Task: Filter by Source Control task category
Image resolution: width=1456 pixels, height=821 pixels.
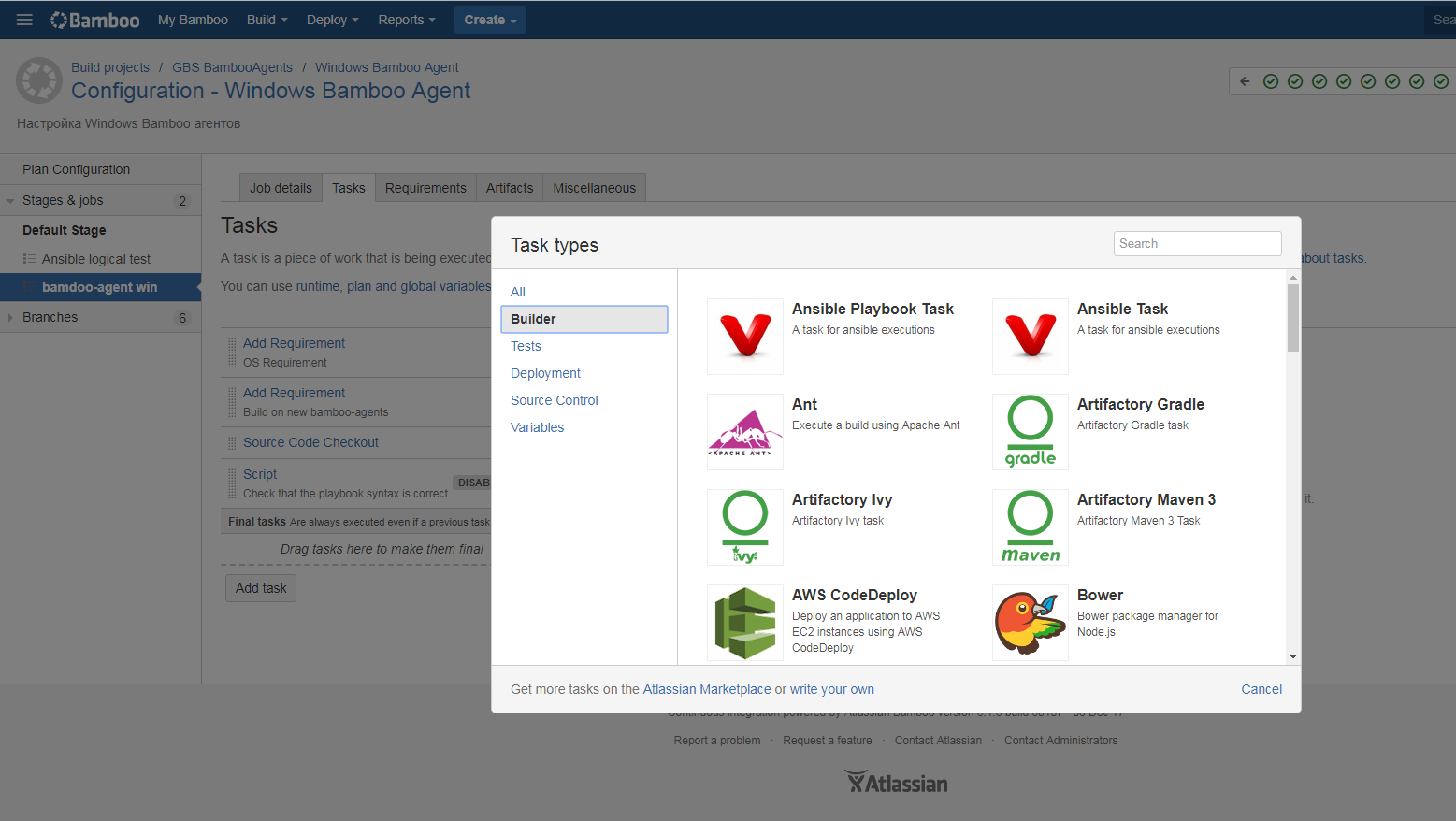Action: pyautogui.click(x=554, y=400)
